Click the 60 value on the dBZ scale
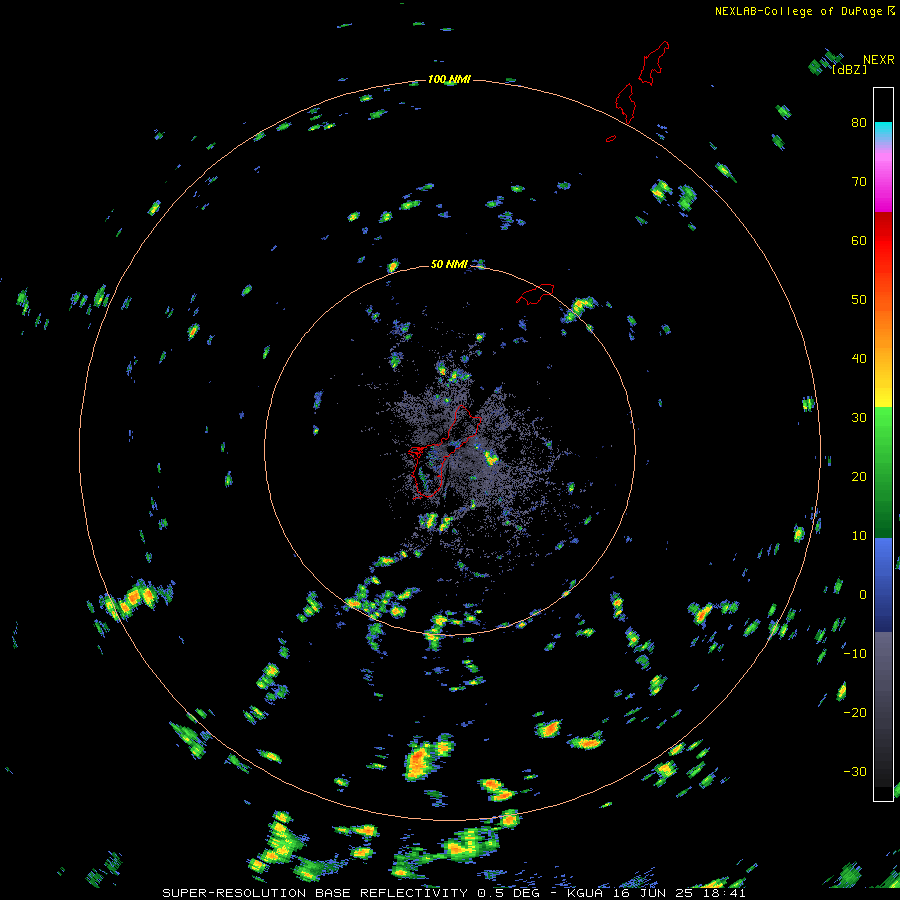 tap(859, 240)
